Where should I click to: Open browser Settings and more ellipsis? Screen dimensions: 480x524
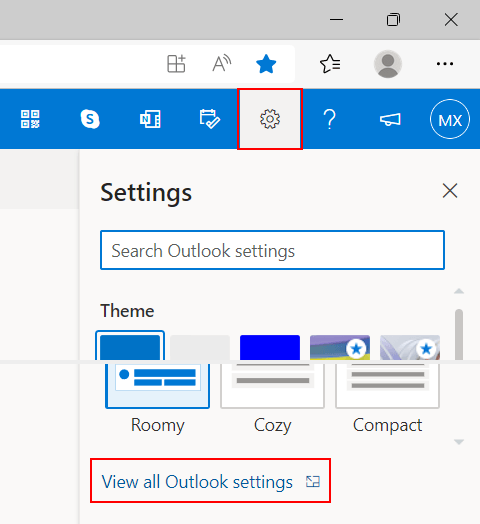pos(445,63)
